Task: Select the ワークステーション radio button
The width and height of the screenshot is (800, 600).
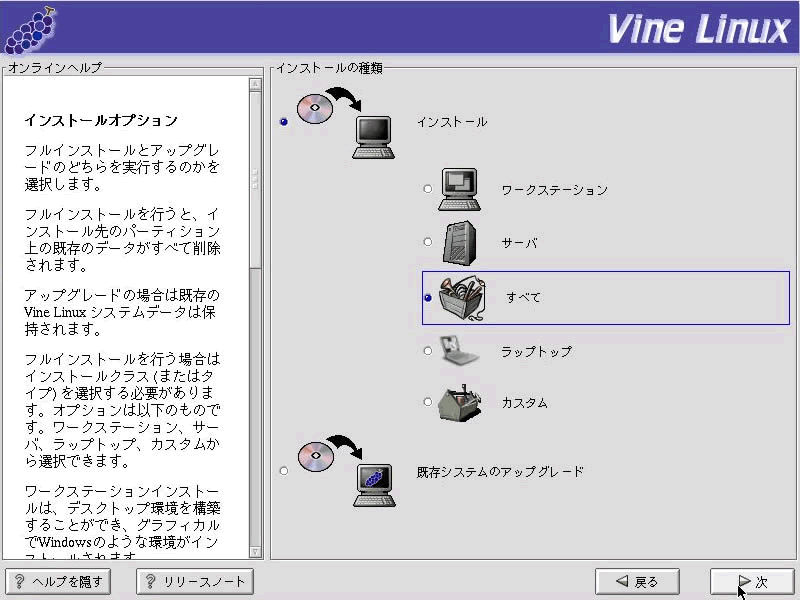Action: (428, 189)
